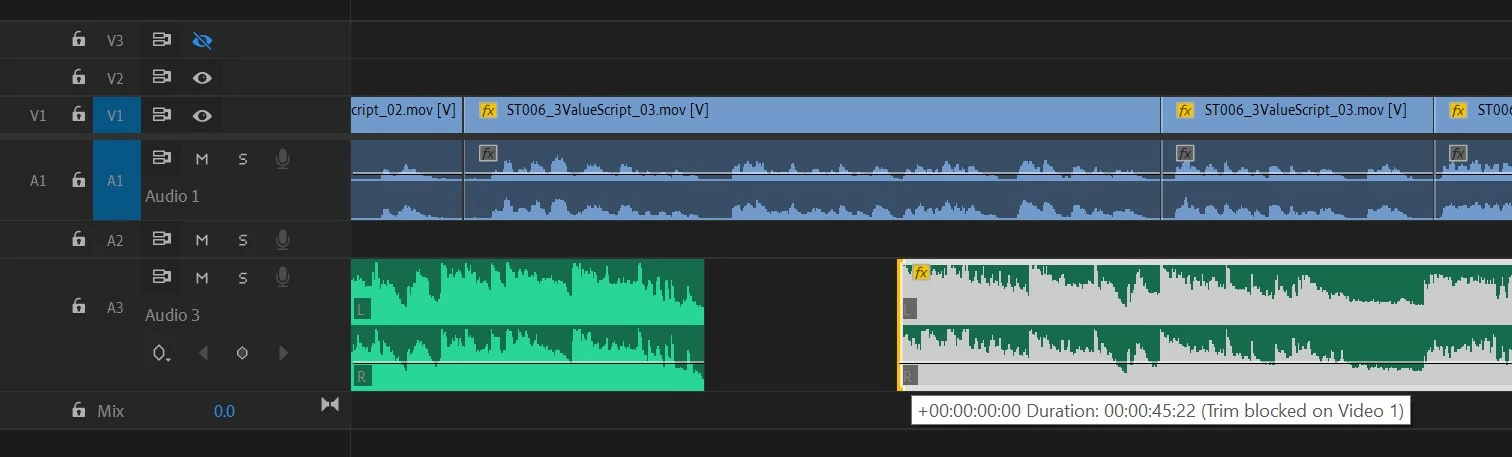Edit the Mix volume value 0.0

coord(224,411)
